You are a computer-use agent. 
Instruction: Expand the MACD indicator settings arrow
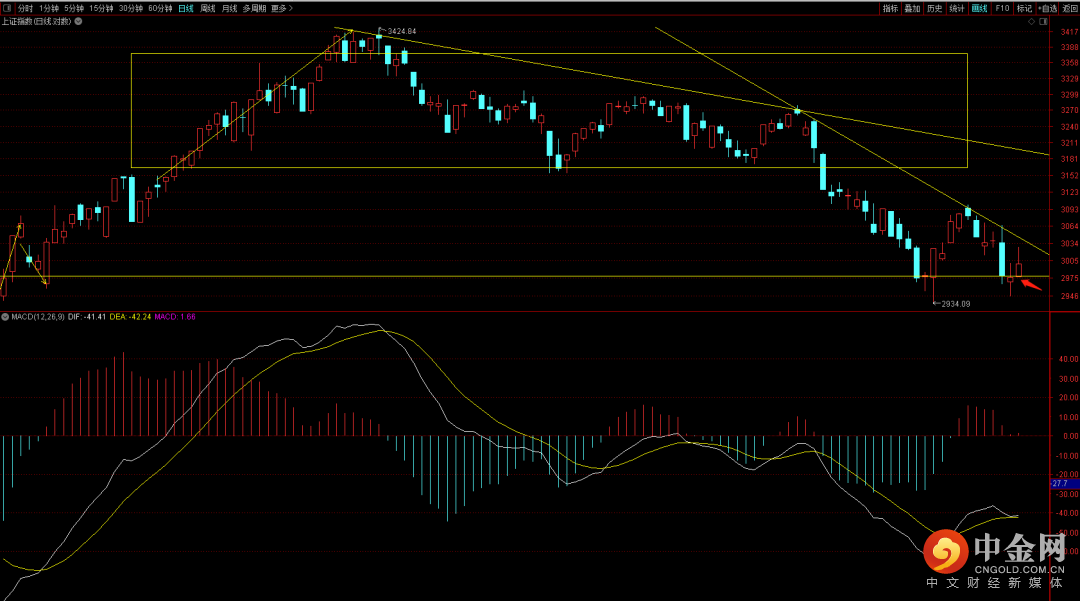(x=5, y=317)
